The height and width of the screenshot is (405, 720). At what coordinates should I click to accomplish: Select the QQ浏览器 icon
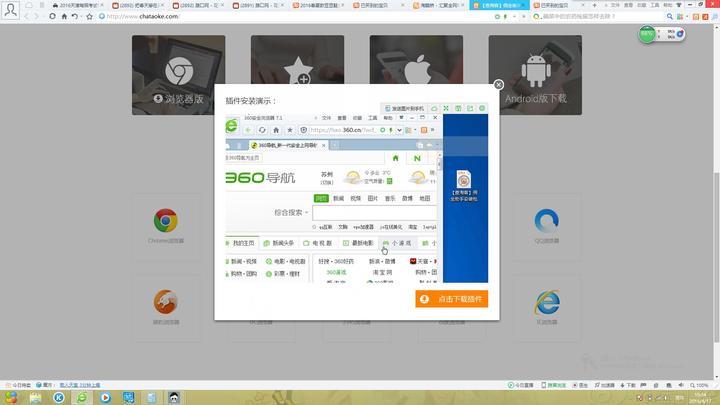click(x=546, y=220)
